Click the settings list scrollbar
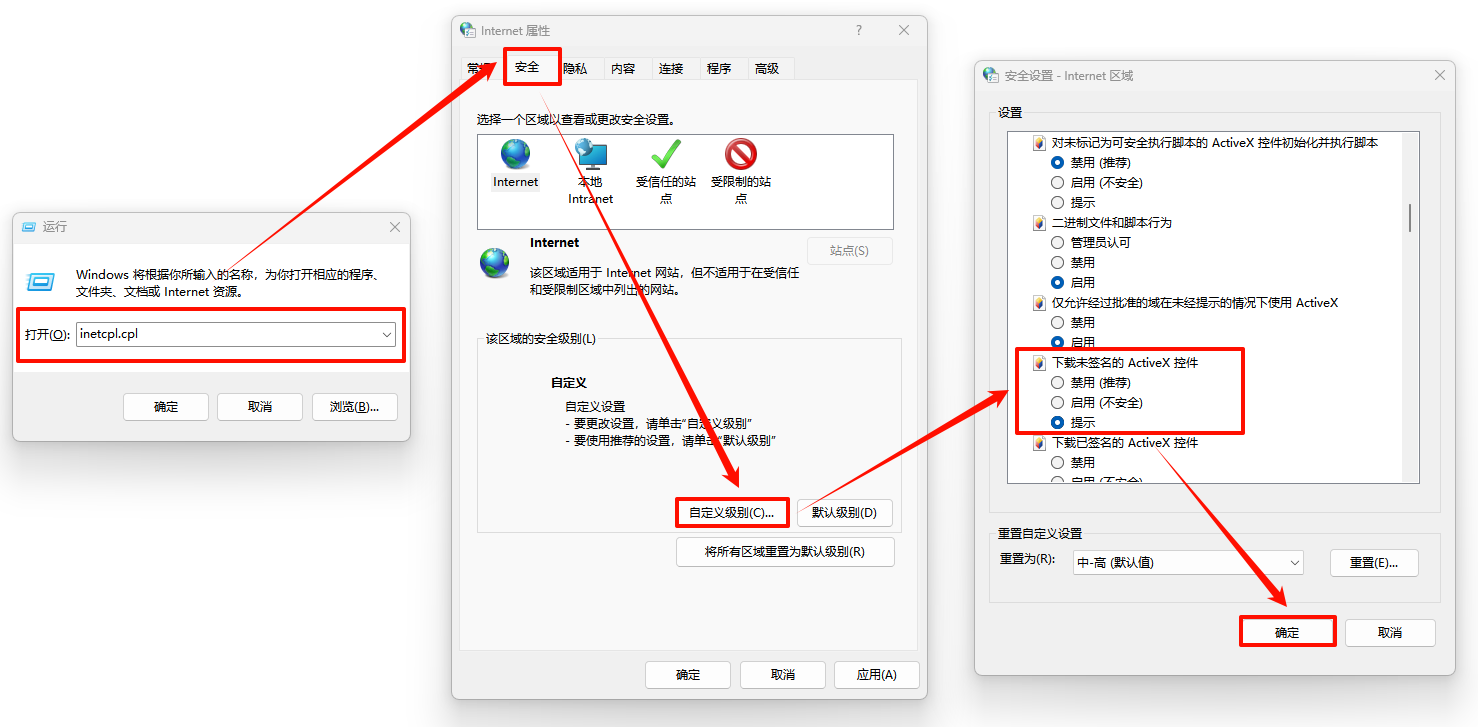The image size is (1478, 727). pyautogui.click(x=1410, y=215)
